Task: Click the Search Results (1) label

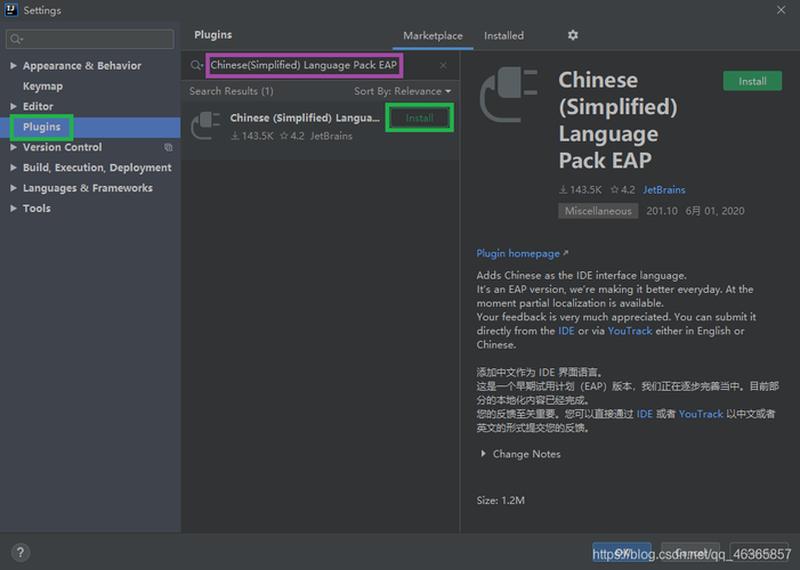Action: [231, 91]
